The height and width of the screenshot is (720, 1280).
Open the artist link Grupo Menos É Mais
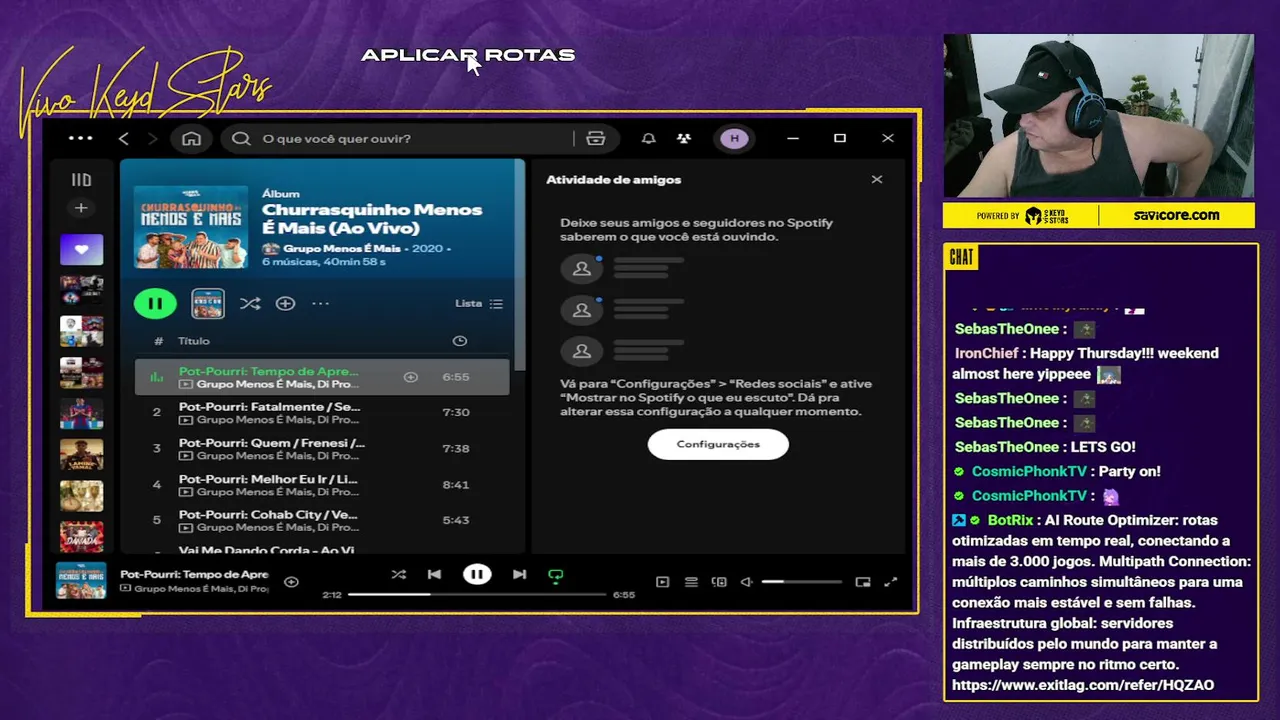(341, 248)
